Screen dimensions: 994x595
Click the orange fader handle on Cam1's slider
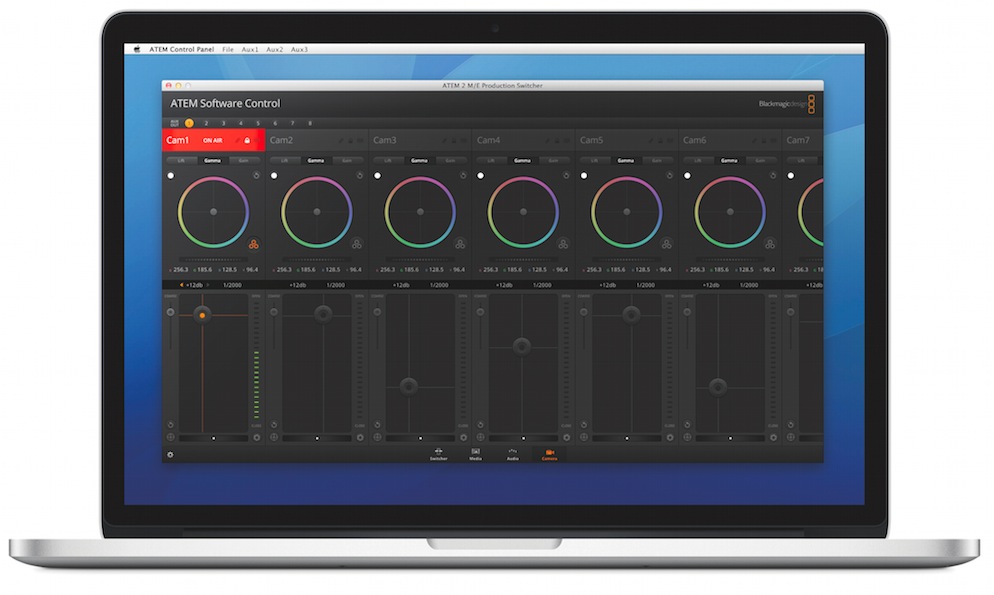203,314
